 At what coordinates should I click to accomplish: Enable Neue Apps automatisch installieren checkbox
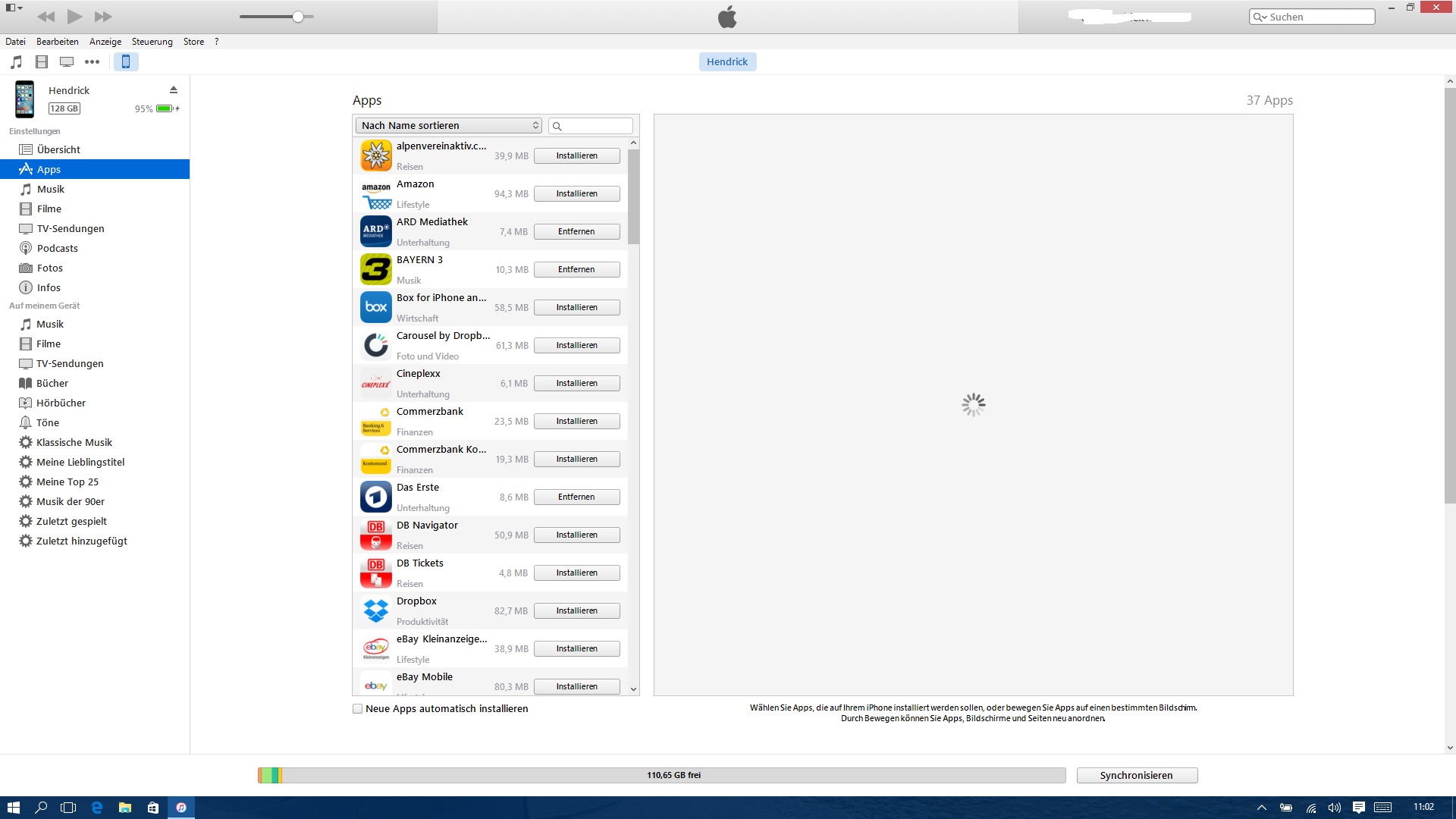(358, 709)
